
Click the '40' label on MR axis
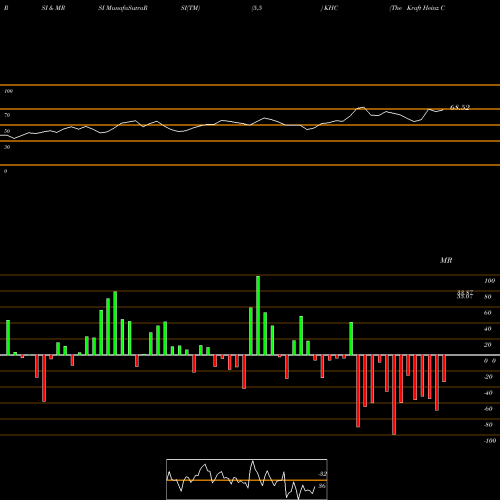(x=488, y=329)
